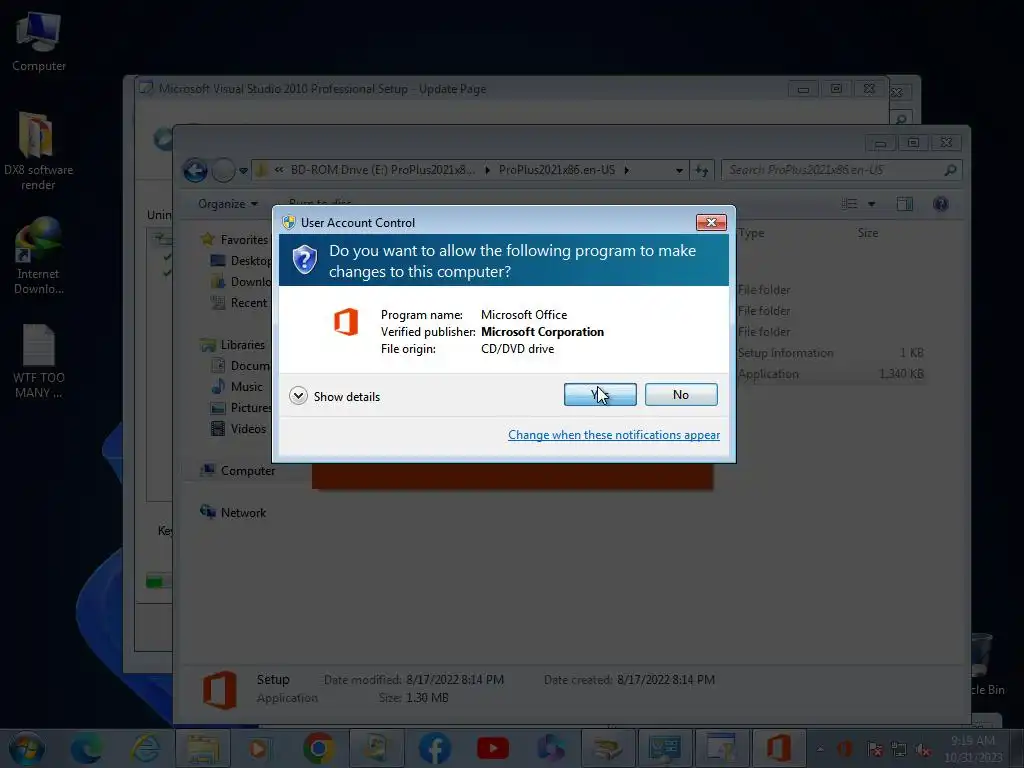The width and height of the screenshot is (1024, 768).
Task: Open the address bar history dropdown arrow
Action: [x=679, y=170]
